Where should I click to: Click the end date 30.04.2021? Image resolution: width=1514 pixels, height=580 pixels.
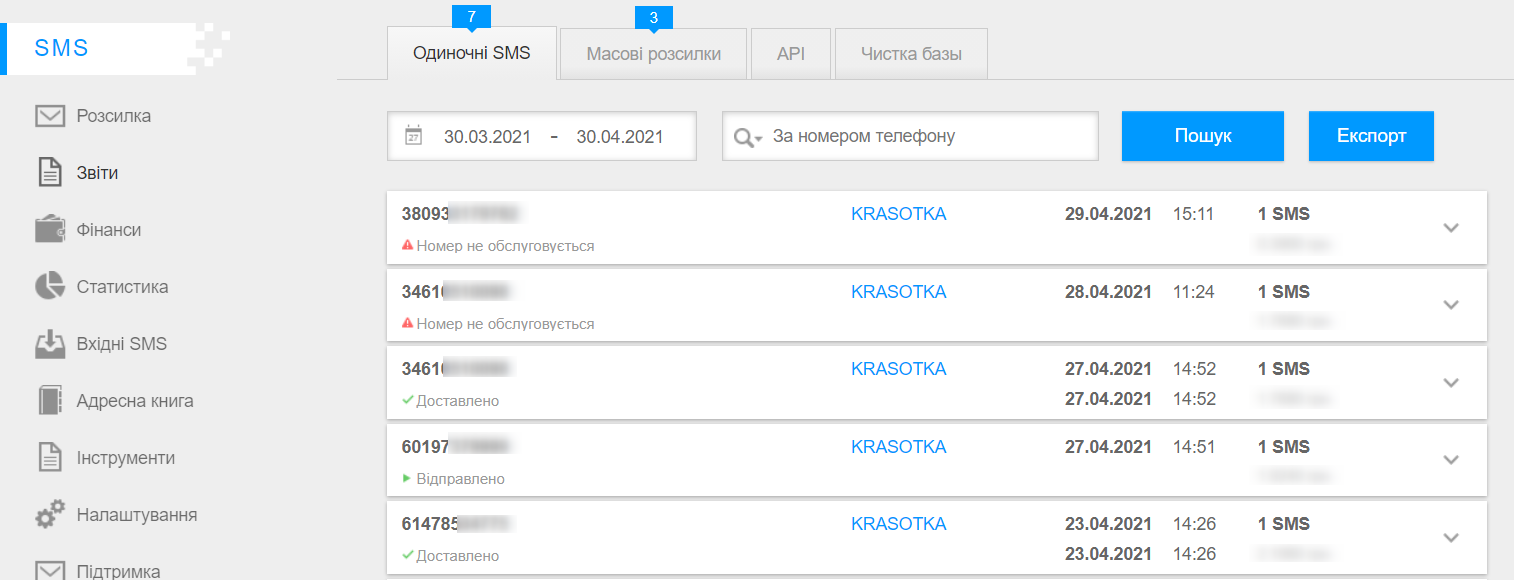point(620,137)
